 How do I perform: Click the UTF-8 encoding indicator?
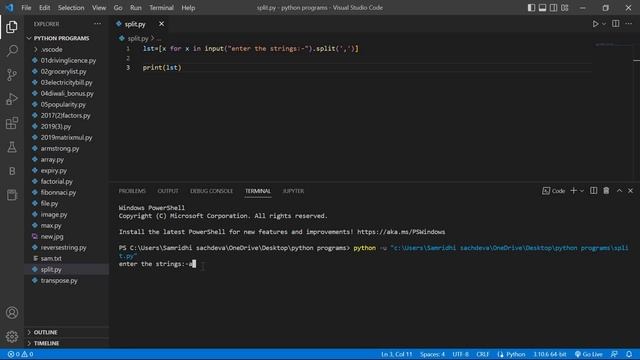[x=460, y=354]
